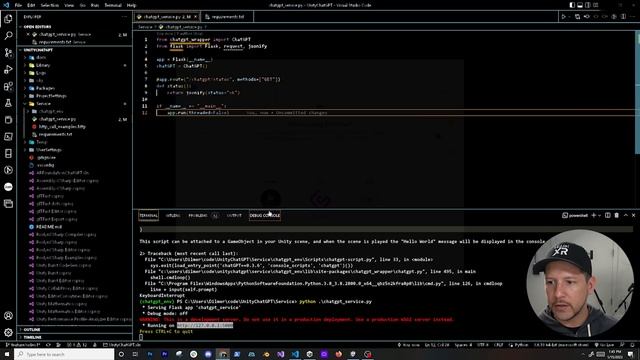This screenshot has width=640, height=360.
Task: Open the Selection menu
Action: 49,5
